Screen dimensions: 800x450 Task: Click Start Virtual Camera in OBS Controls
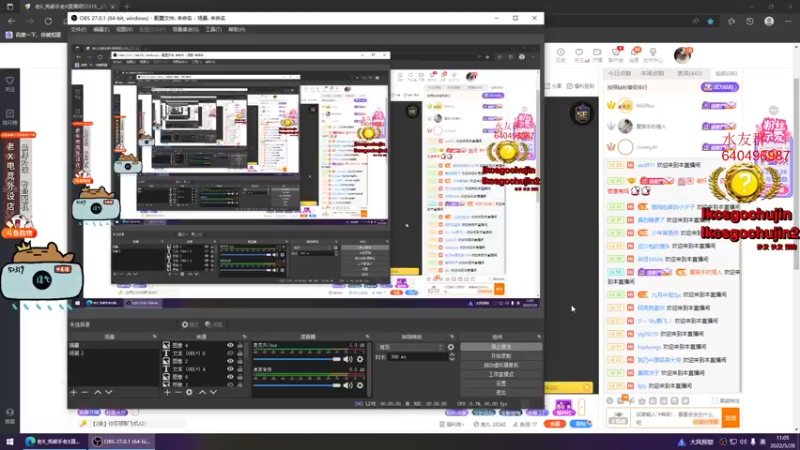(x=501, y=365)
